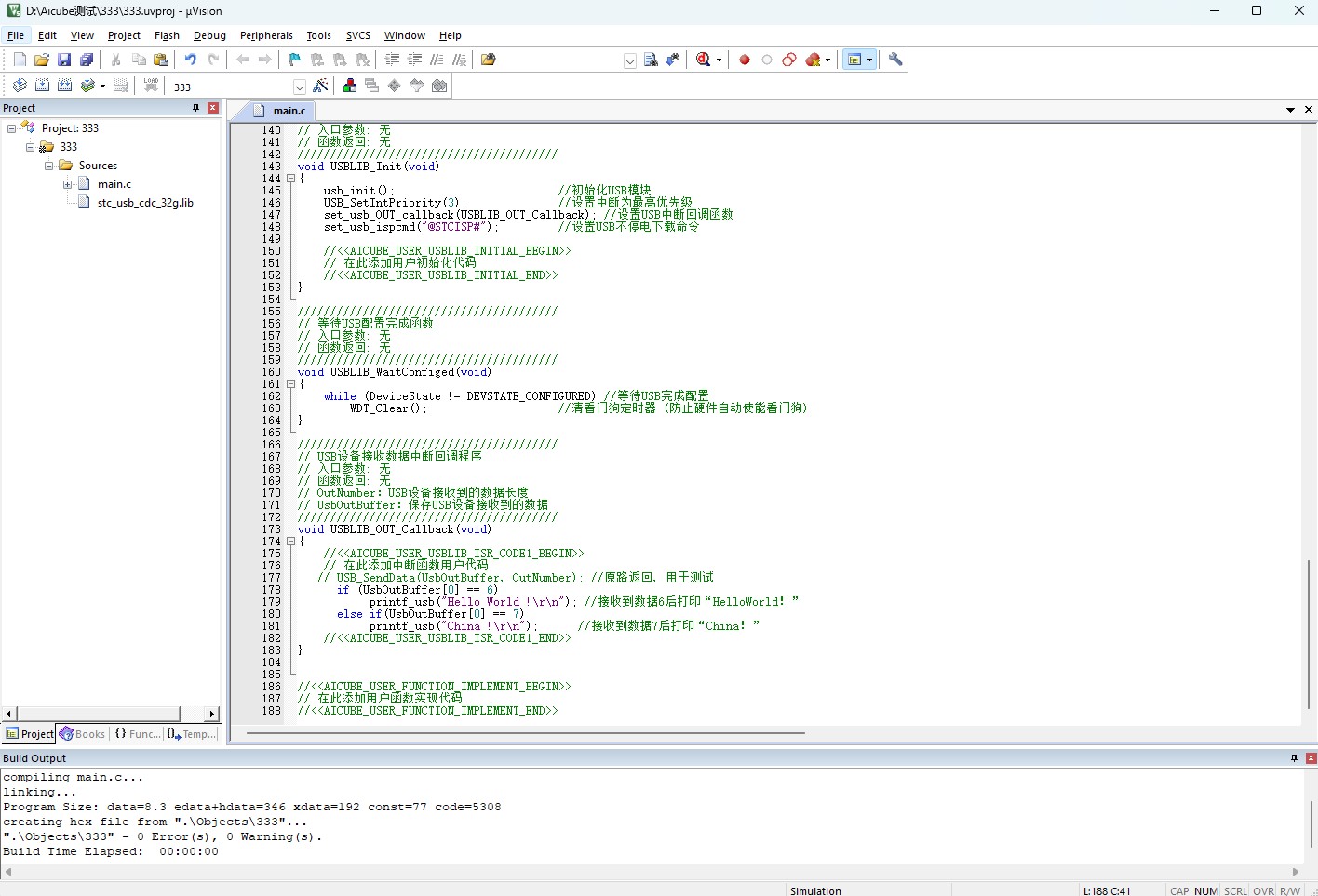
Task: Insert breakpoint using red dot icon
Action: [745, 60]
